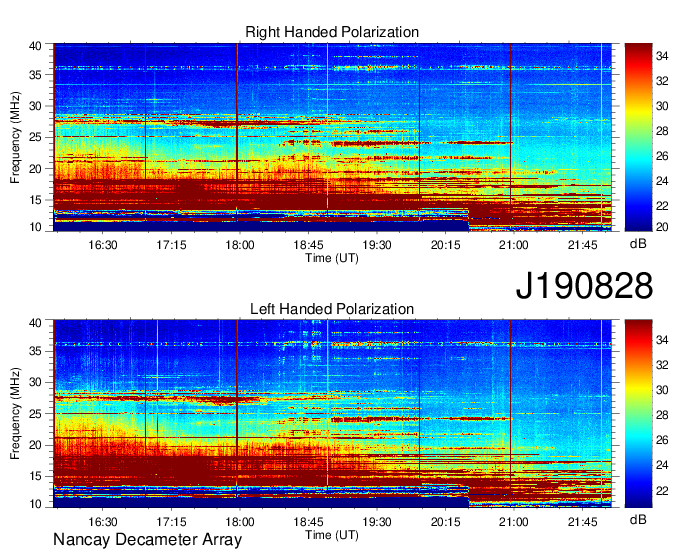The height and width of the screenshot is (552, 680).
Task: Click "20:15" tick on Right Handed time axis
Action: point(445,245)
